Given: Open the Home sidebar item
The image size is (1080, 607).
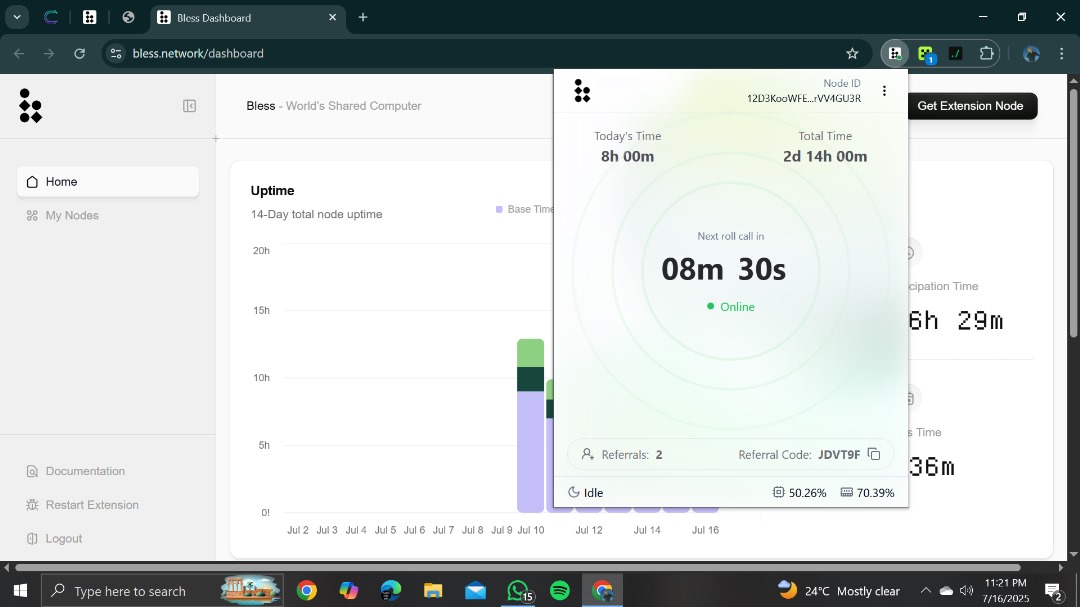Looking at the screenshot, I should [x=108, y=182].
